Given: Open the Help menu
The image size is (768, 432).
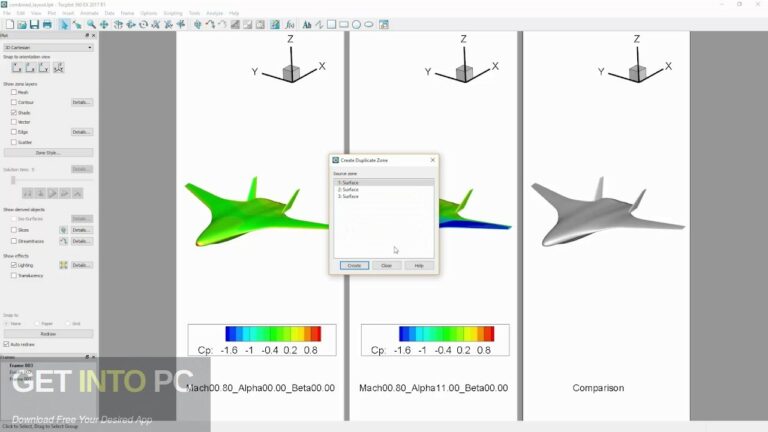Looking at the screenshot, I should [234, 13].
